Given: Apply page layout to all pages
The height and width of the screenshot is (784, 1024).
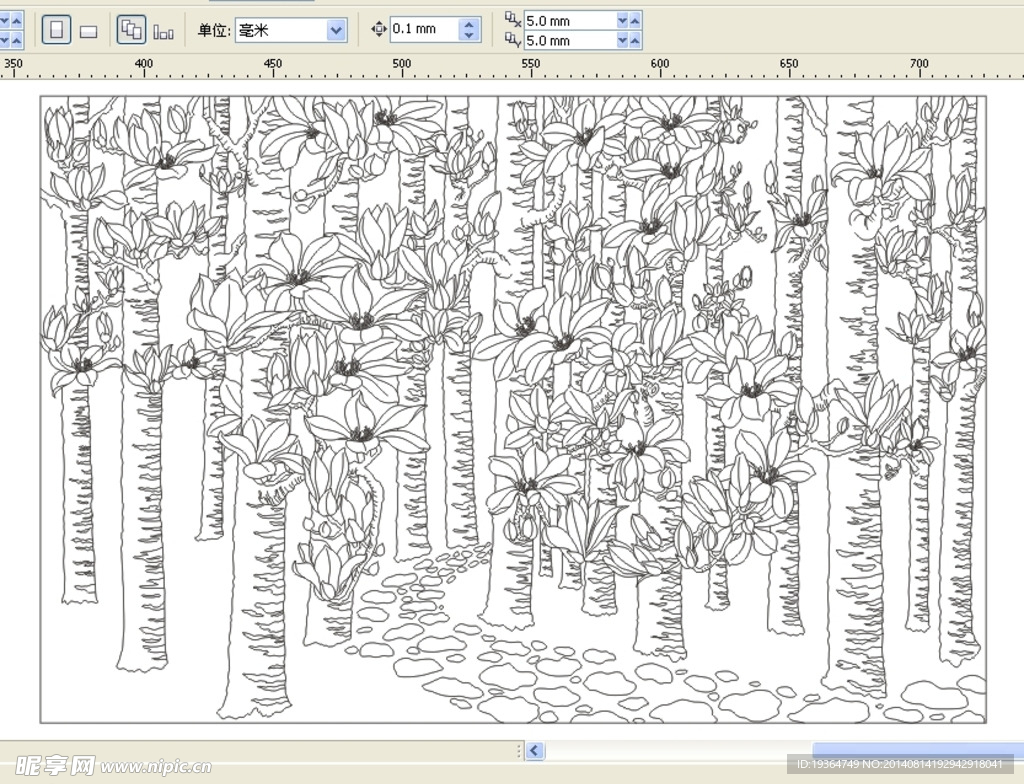Looking at the screenshot, I should pos(130,30).
